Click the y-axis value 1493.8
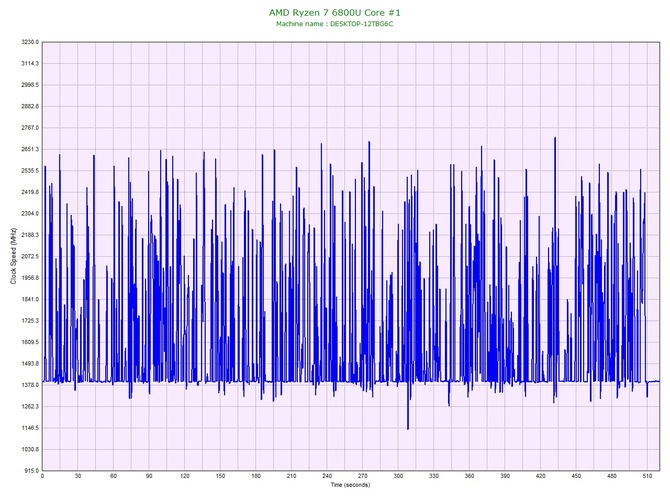Viewport: 670px width, 502px height. point(30,364)
